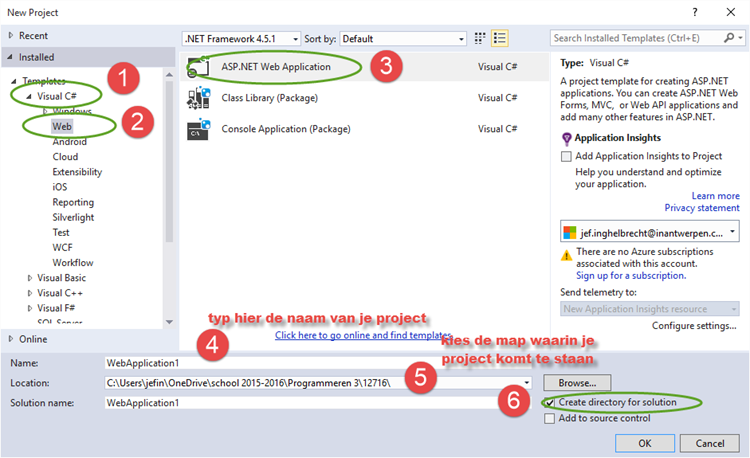The image size is (750, 458).
Task: Expand the Visual C++ tree node
Action: coord(30,293)
